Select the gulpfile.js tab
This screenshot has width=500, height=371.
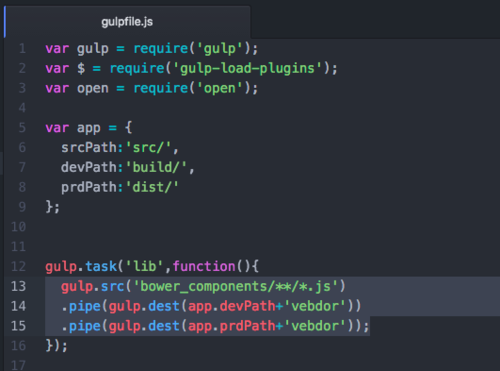pyautogui.click(x=127, y=22)
